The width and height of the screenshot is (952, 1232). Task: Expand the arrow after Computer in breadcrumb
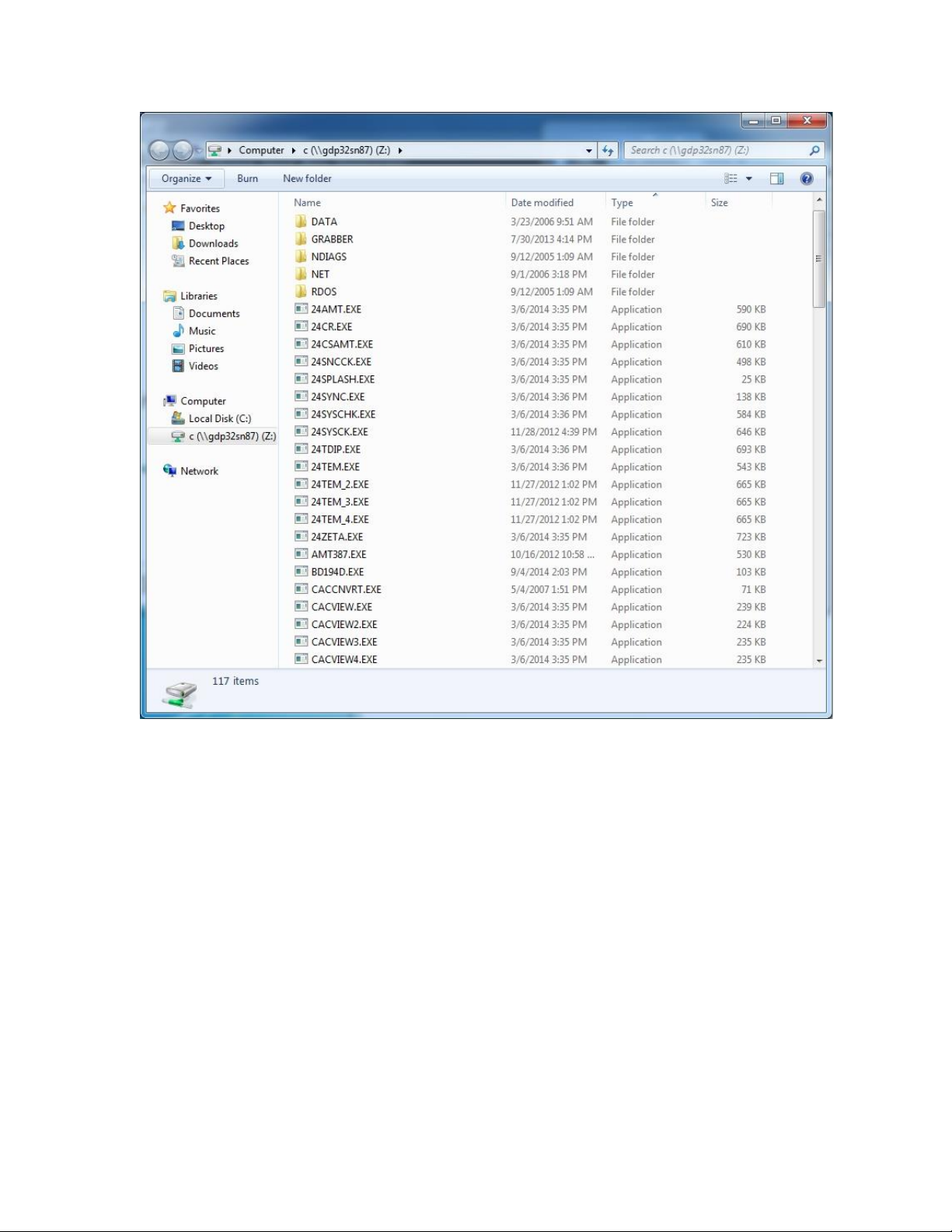pos(294,151)
